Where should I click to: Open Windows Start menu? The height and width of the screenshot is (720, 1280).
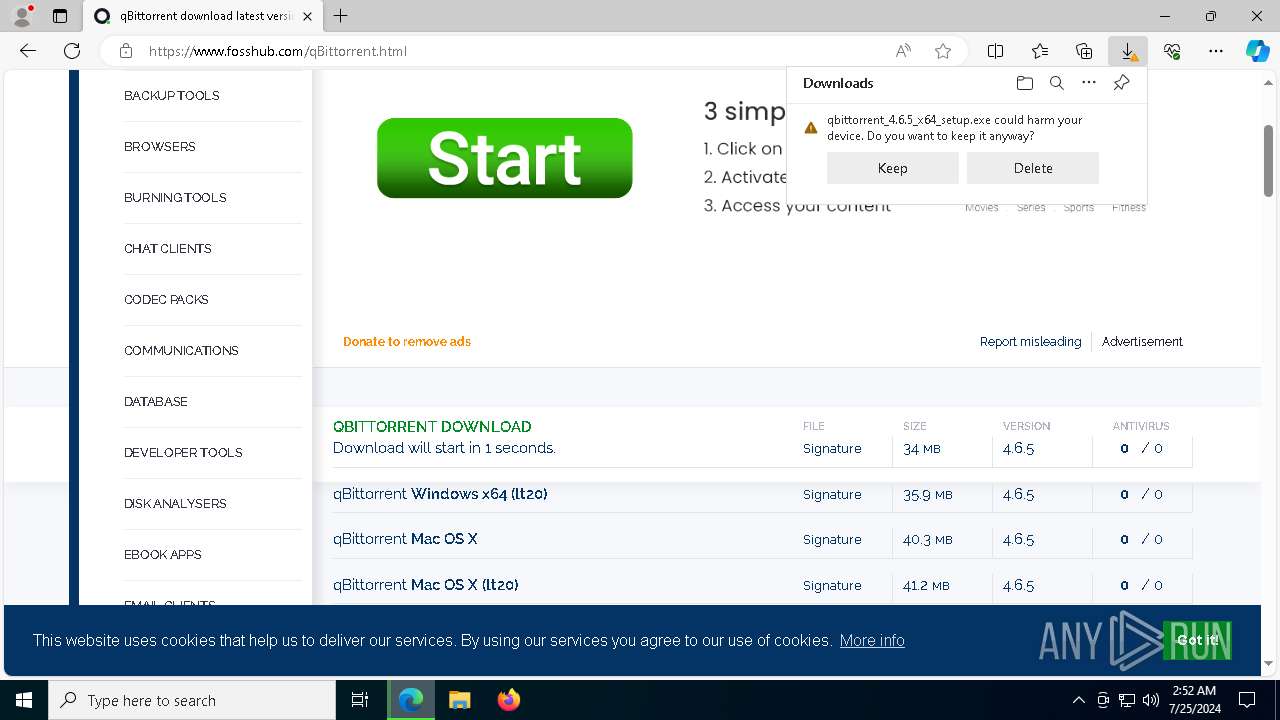tap(24, 700)
